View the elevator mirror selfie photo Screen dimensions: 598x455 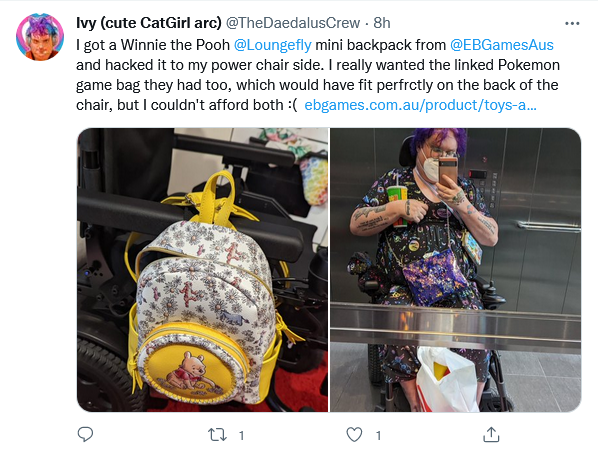pyautogui.click(x=455, y=270)
